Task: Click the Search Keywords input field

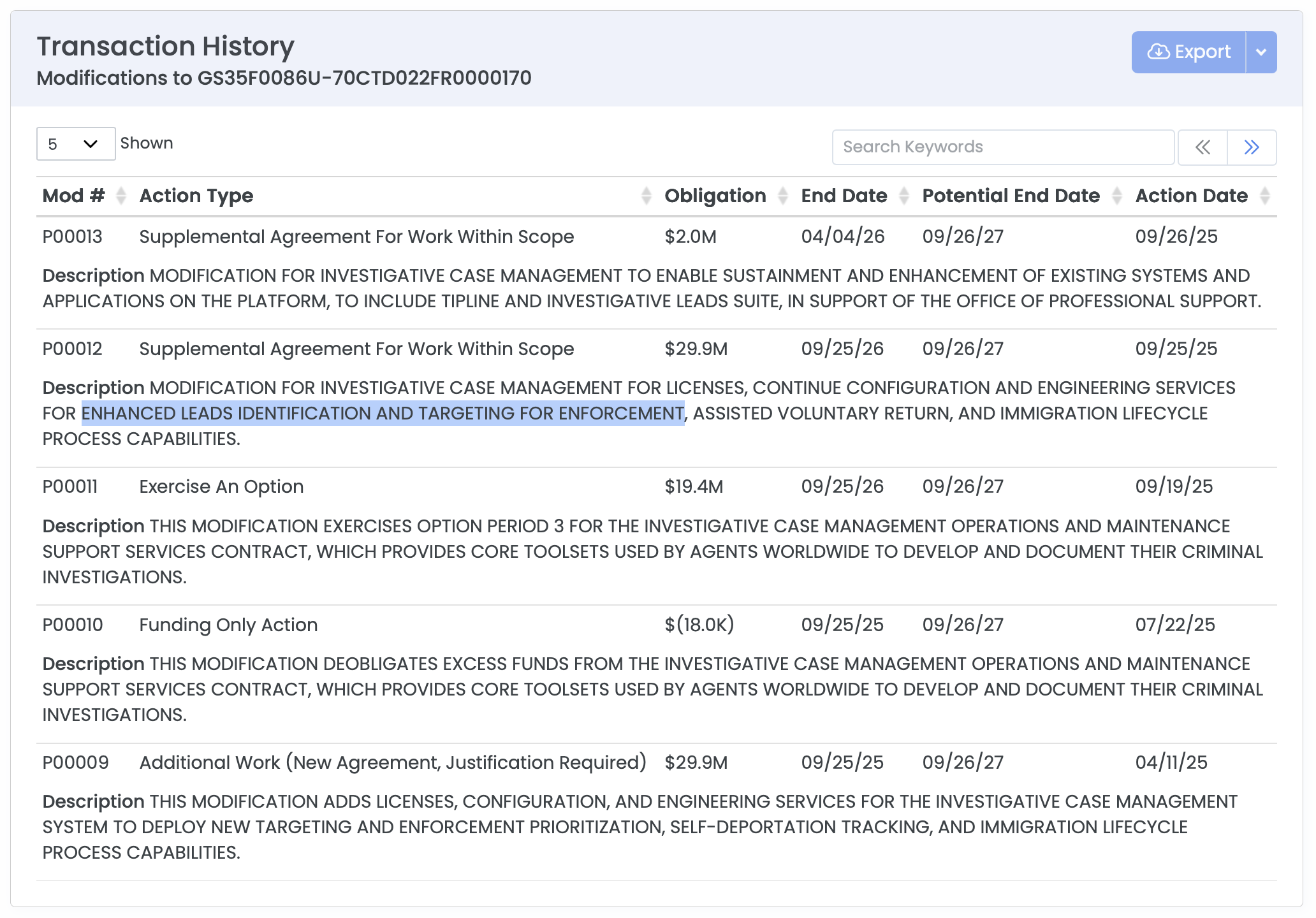Action: click(1002, 147)
